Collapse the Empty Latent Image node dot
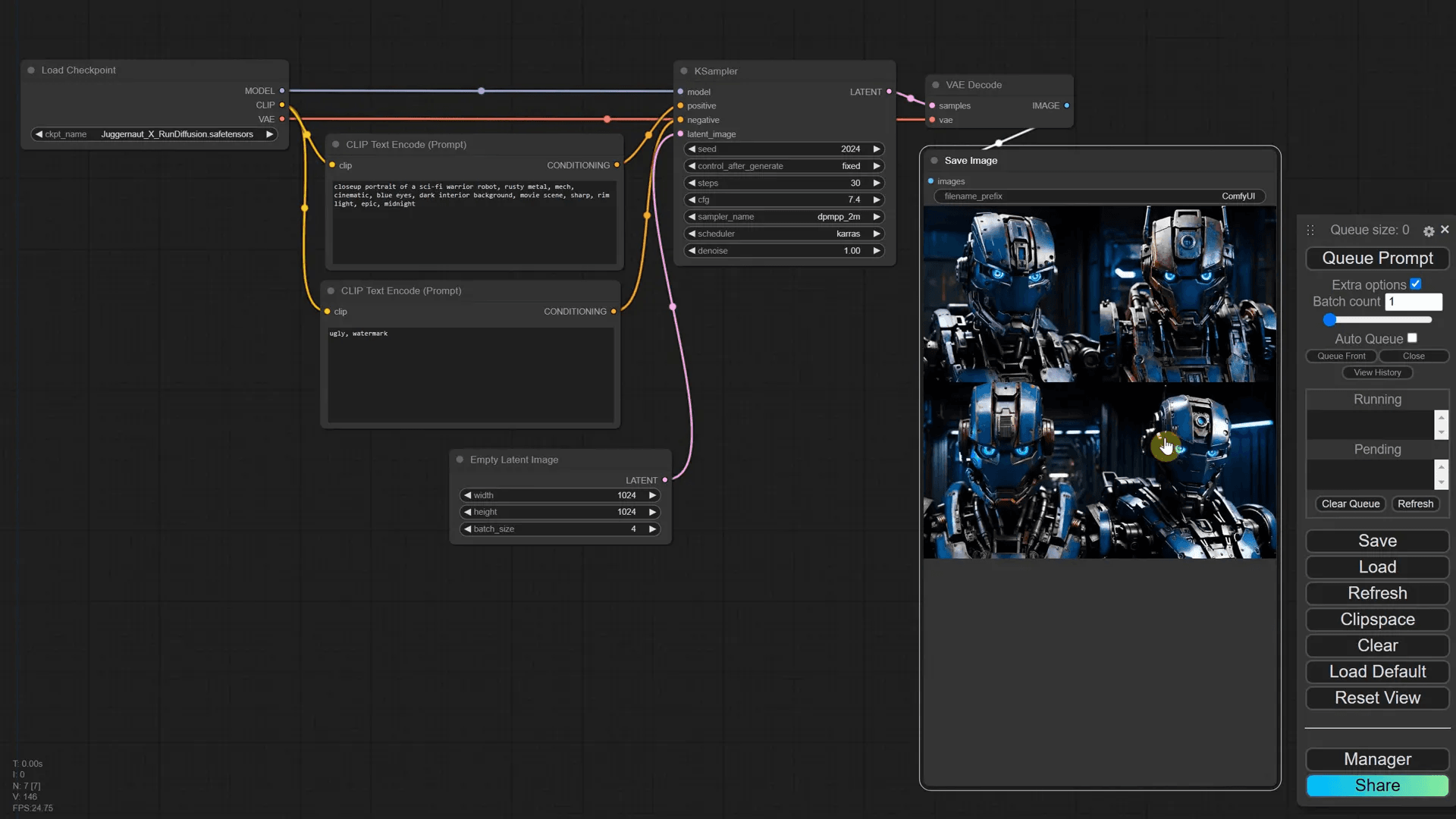 click(x=460, y=460)
